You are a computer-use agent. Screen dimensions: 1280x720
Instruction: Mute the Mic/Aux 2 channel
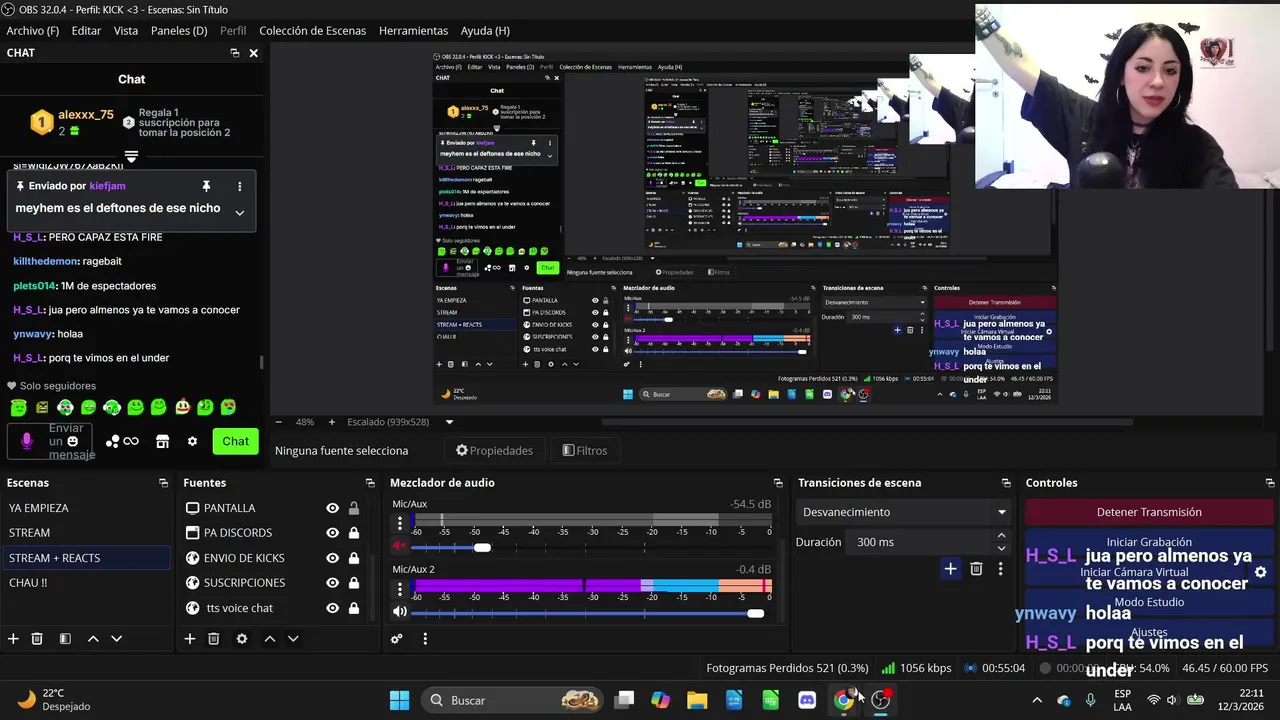[x=400, y=612]
